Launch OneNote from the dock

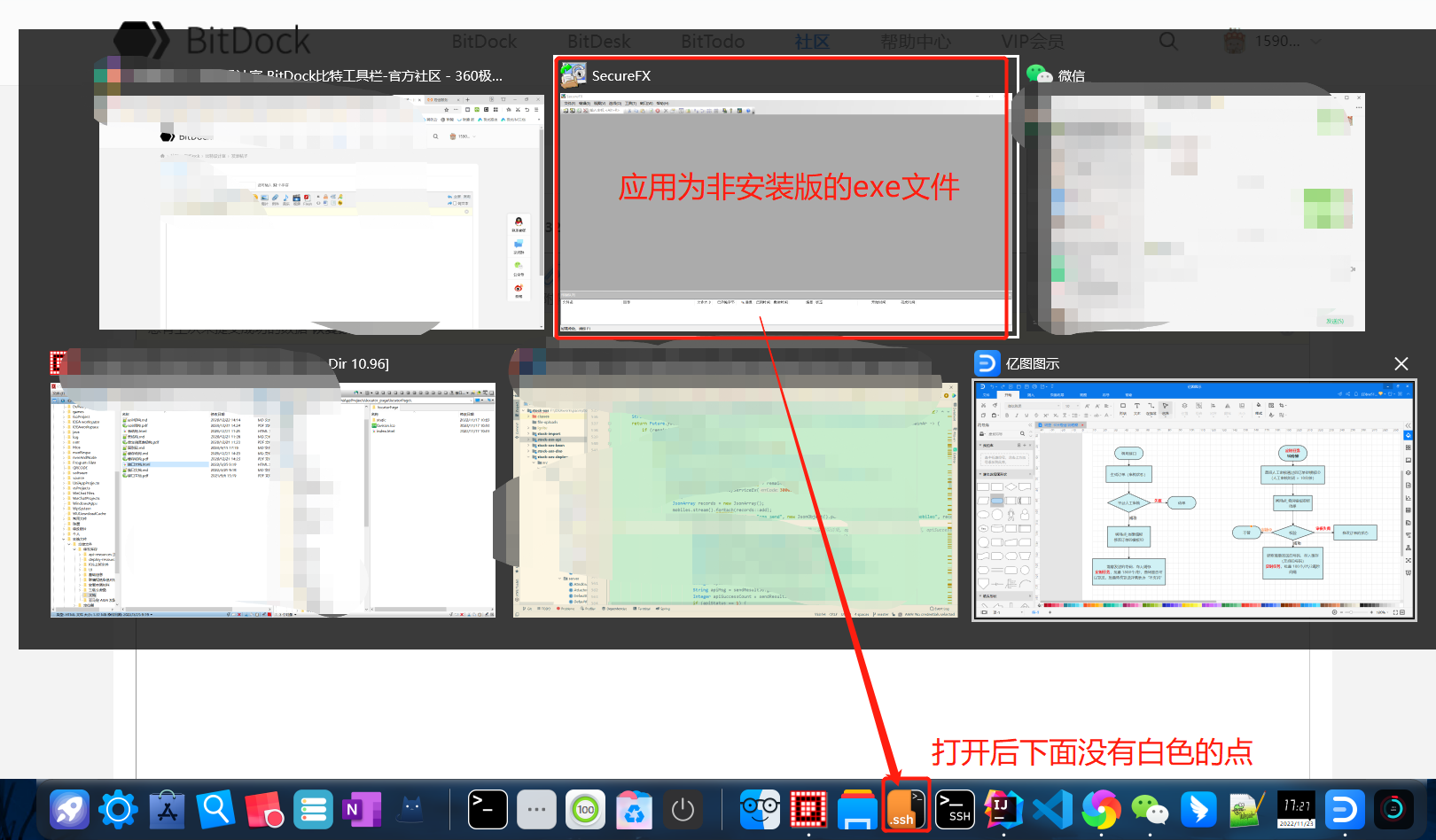[361, 810]
